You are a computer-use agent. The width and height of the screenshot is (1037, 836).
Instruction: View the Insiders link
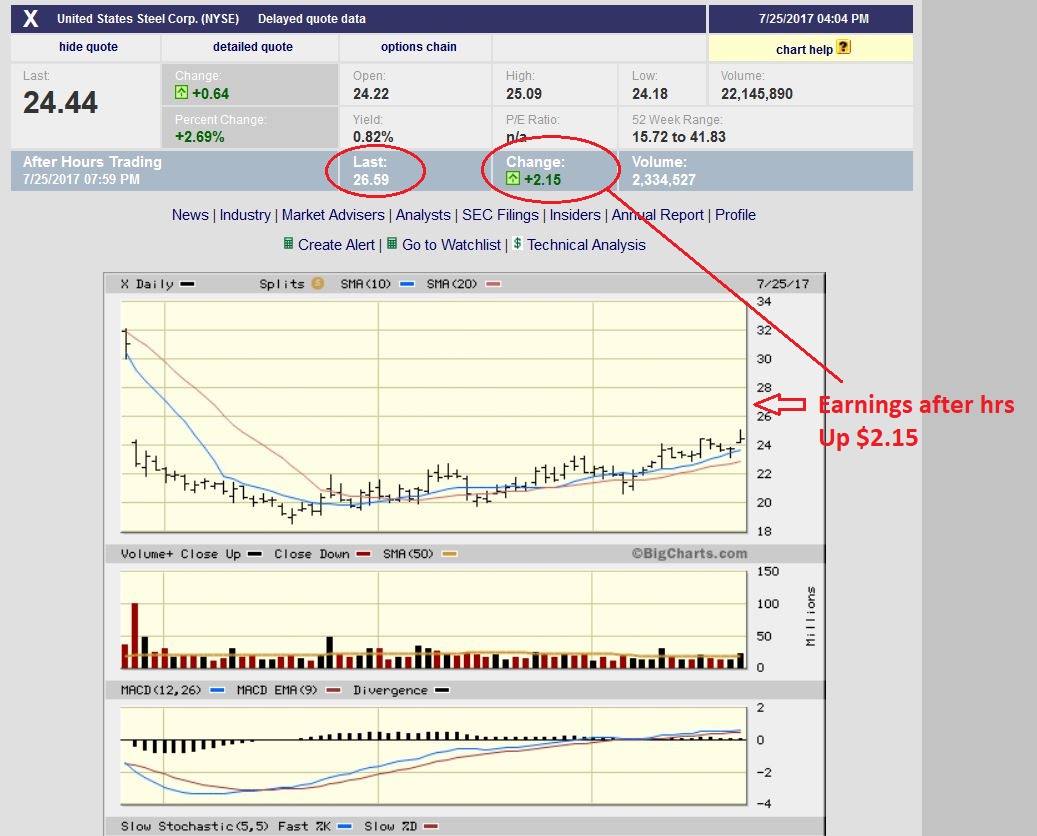(x=575, y=215)
